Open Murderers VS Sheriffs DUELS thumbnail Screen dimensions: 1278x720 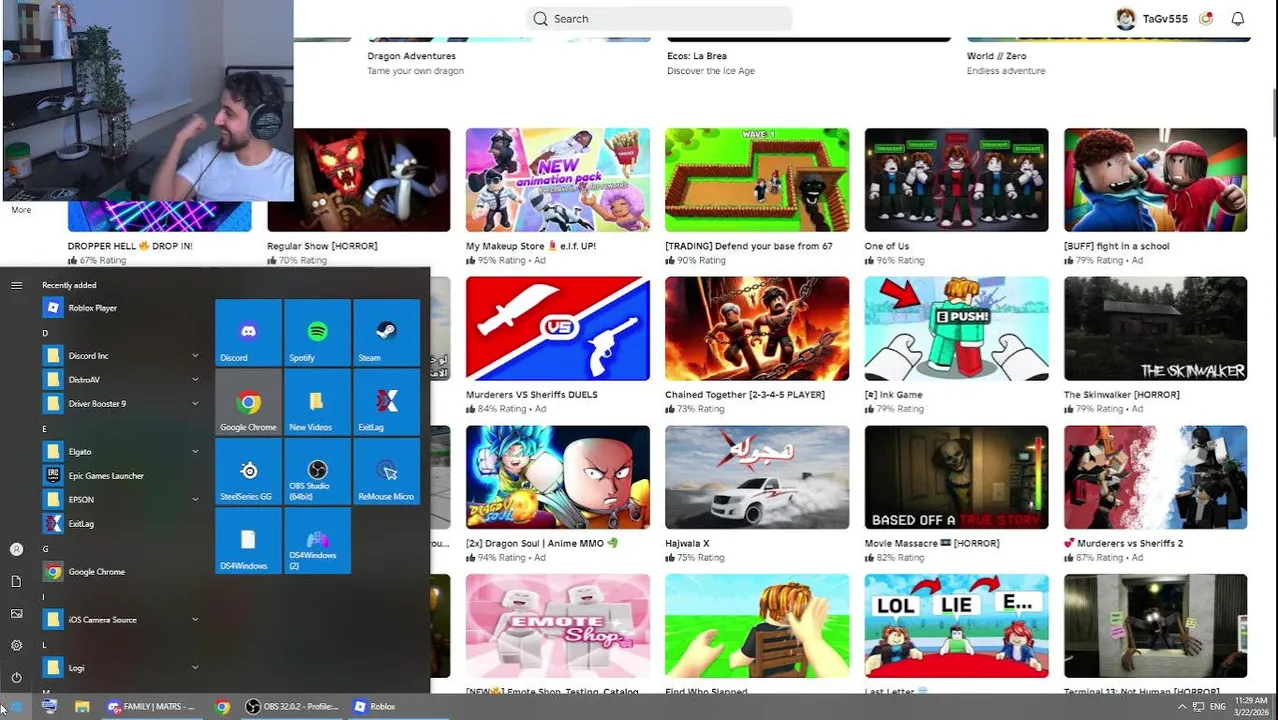tap(558, 329)
